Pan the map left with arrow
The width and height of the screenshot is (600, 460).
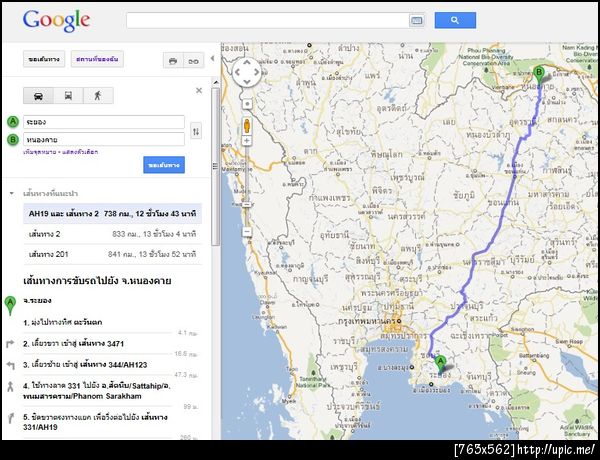tap(237, 72)
